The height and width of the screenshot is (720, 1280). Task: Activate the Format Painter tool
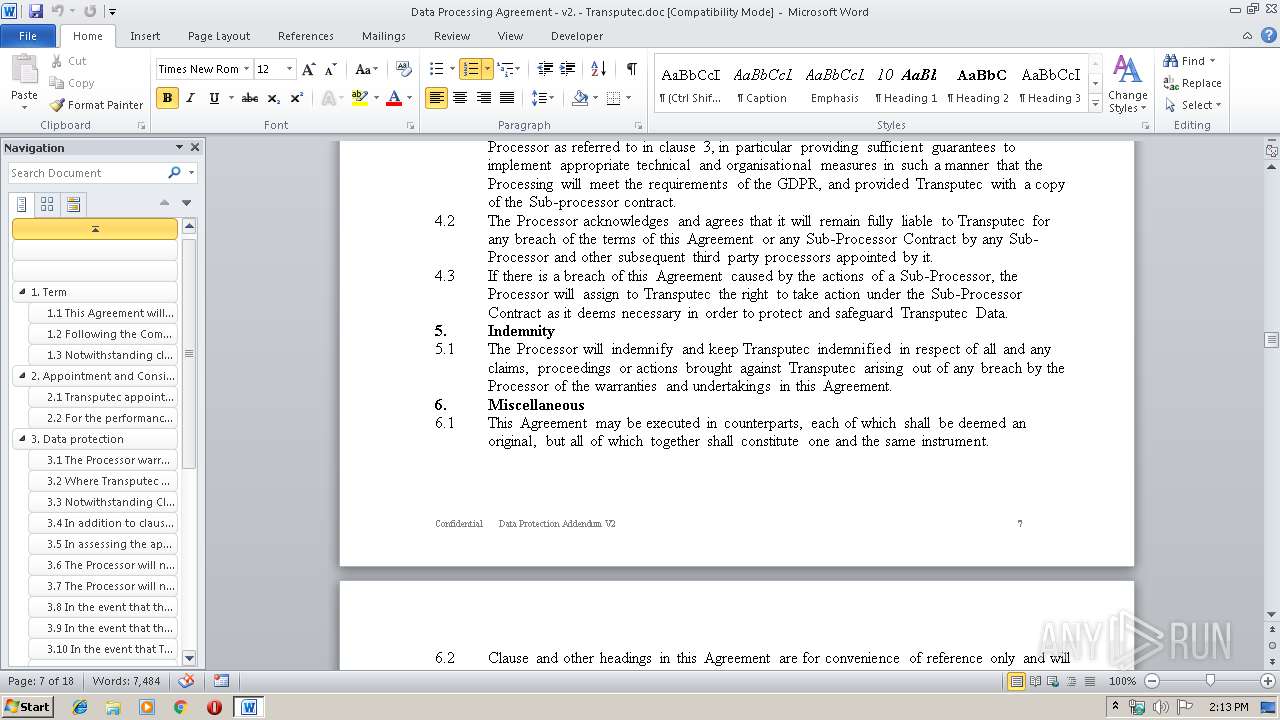pos(97,105)
